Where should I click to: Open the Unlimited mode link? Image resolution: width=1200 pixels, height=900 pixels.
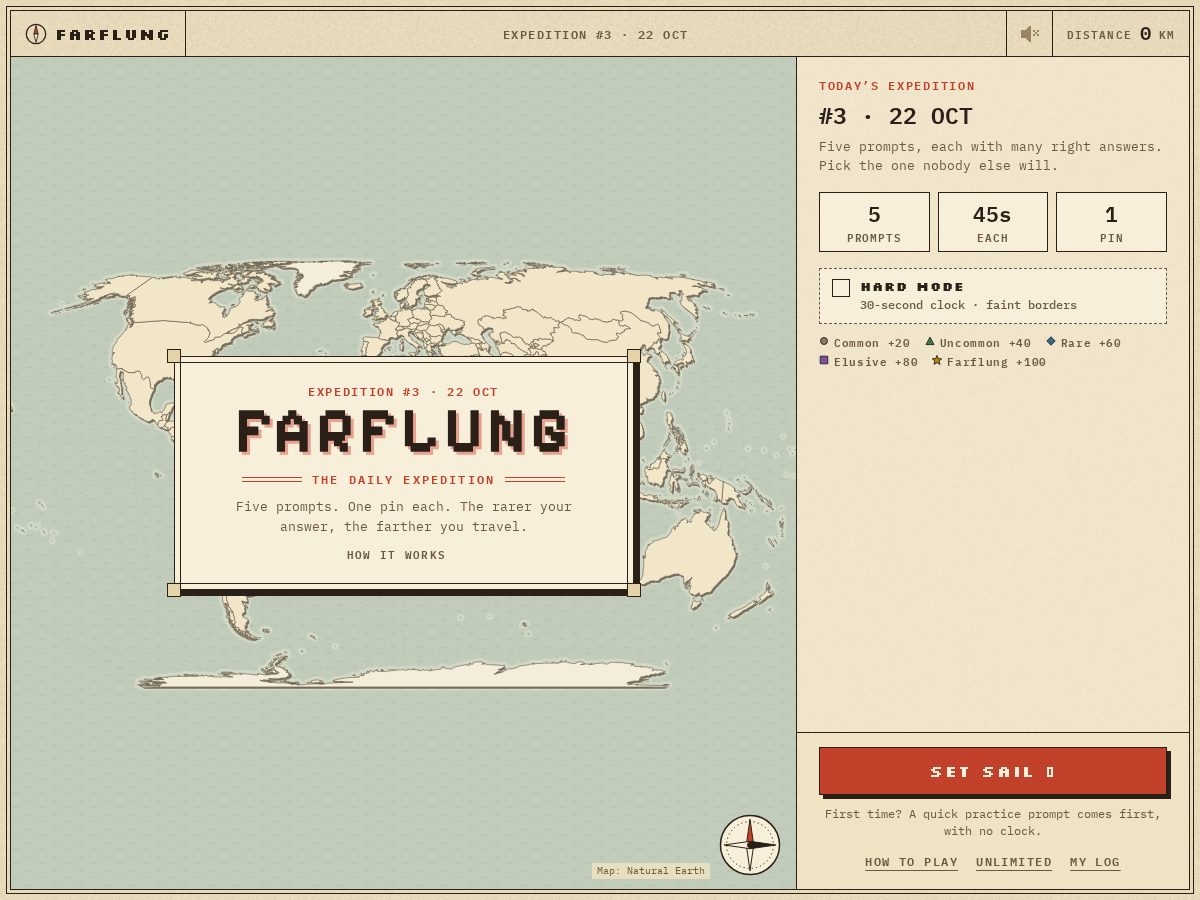[x=1014, y=862]
